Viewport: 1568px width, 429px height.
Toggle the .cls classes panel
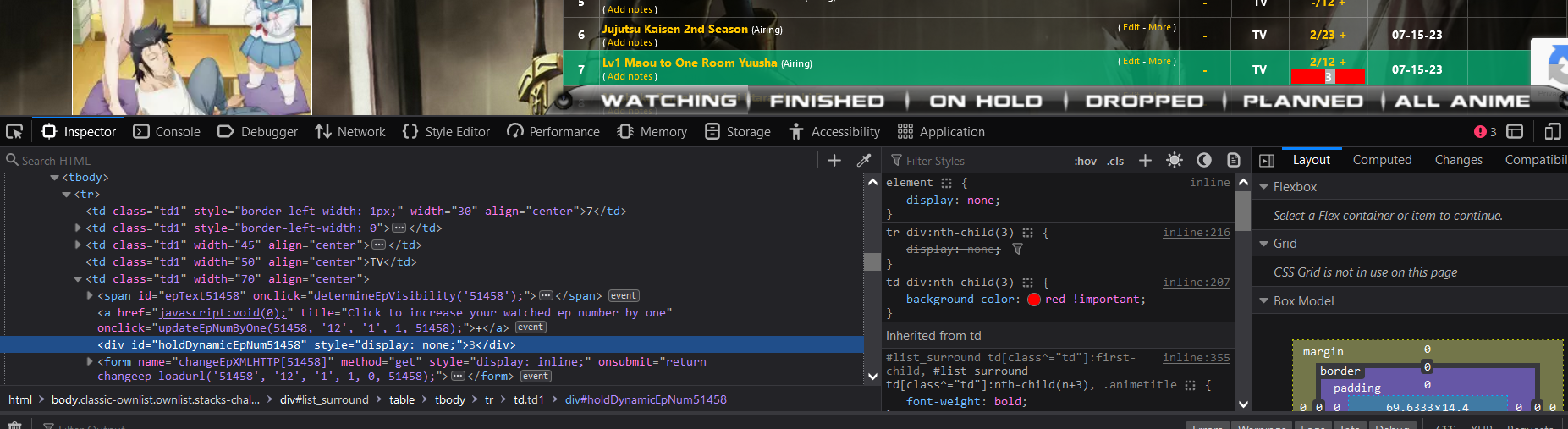[x=1115, y=161]
